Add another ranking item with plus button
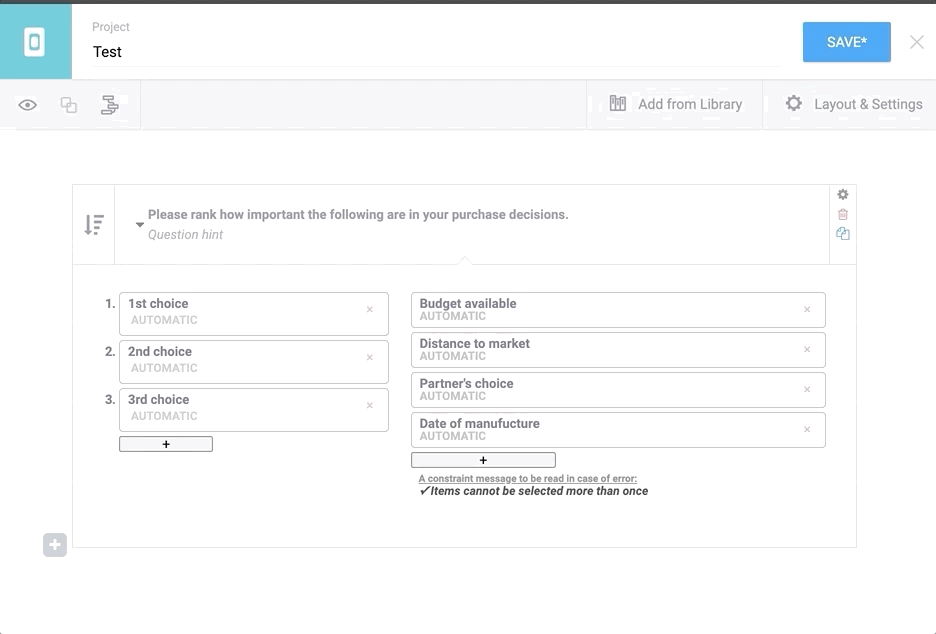 (483, 460)
